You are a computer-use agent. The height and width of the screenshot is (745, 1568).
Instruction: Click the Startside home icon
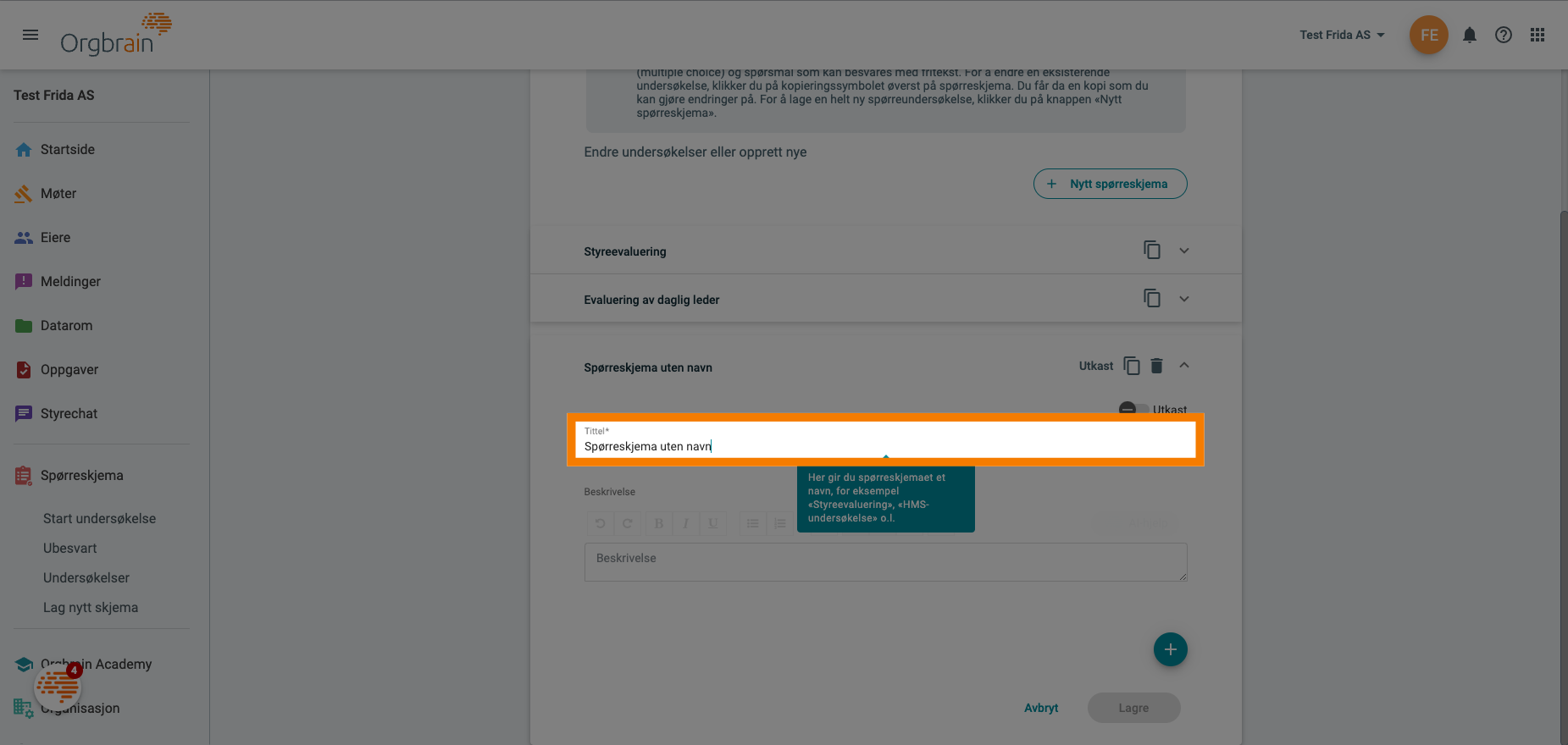tap(24, 150)
